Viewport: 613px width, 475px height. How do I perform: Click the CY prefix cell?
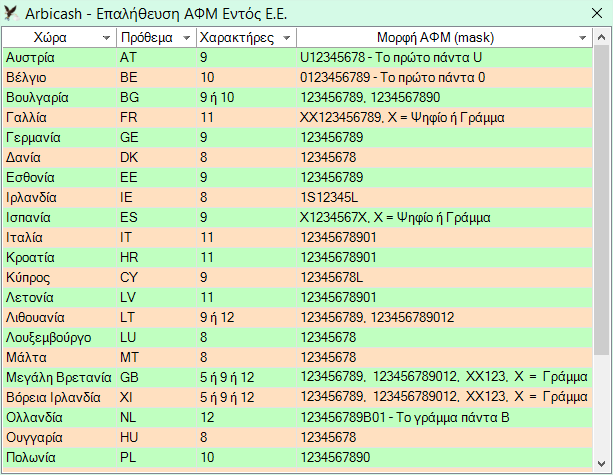156,277
